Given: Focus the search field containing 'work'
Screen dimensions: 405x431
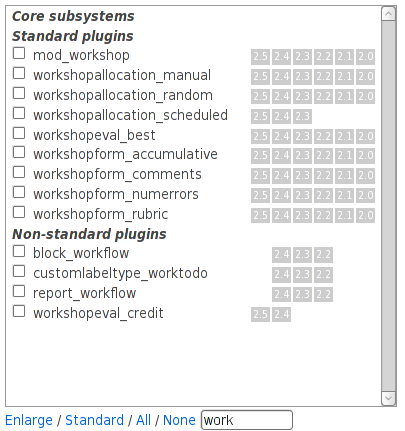Looking at the screenshot, I should (x=247, y=420).
